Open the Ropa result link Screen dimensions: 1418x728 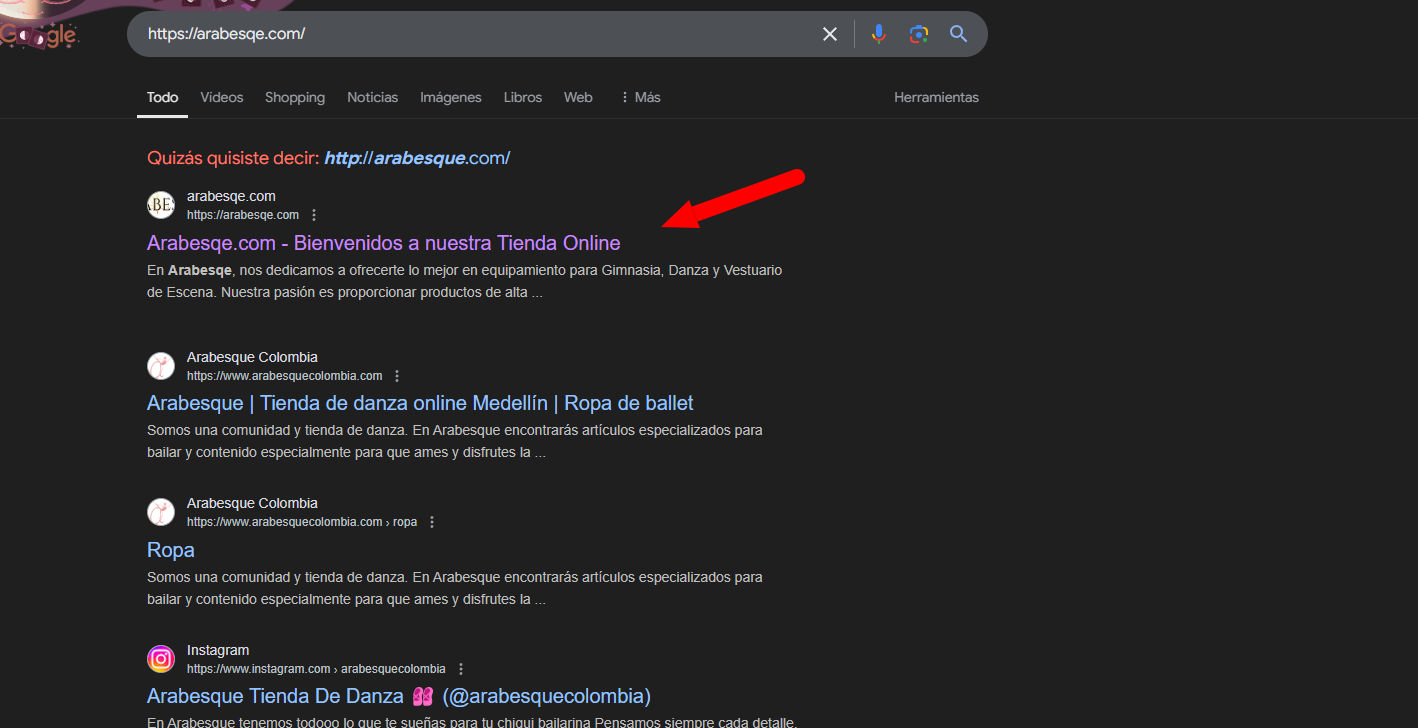(171, 550)
